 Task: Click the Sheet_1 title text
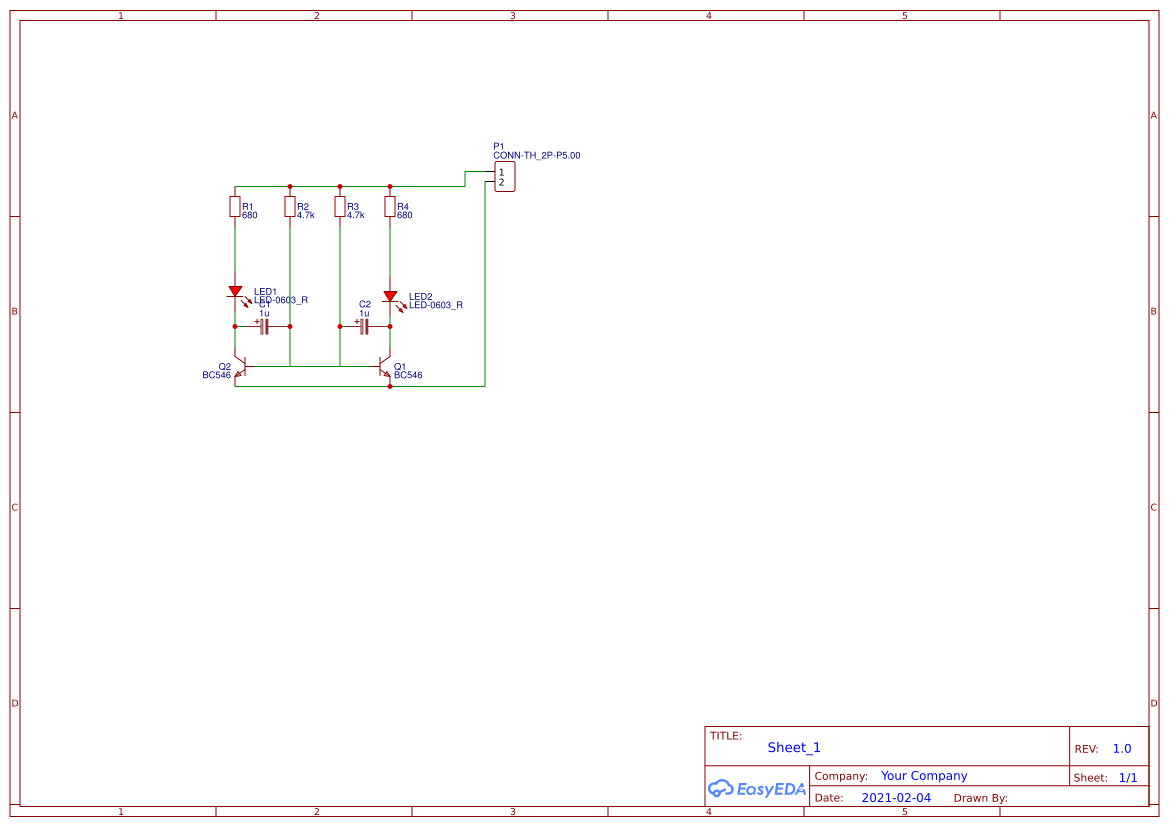[794, 748]
